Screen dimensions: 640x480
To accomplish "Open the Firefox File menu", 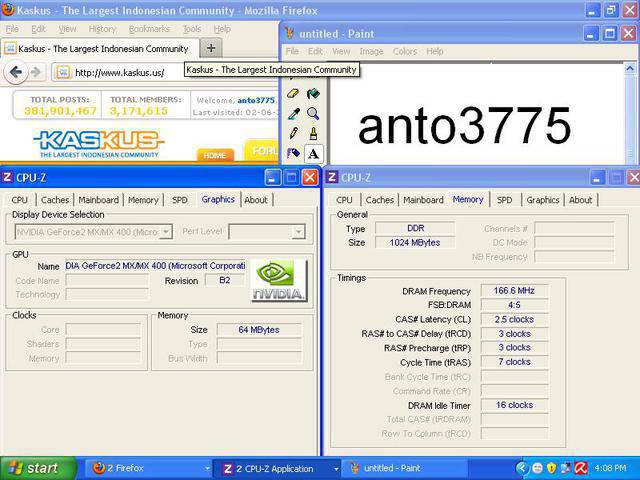I will (x=12, y=29).
